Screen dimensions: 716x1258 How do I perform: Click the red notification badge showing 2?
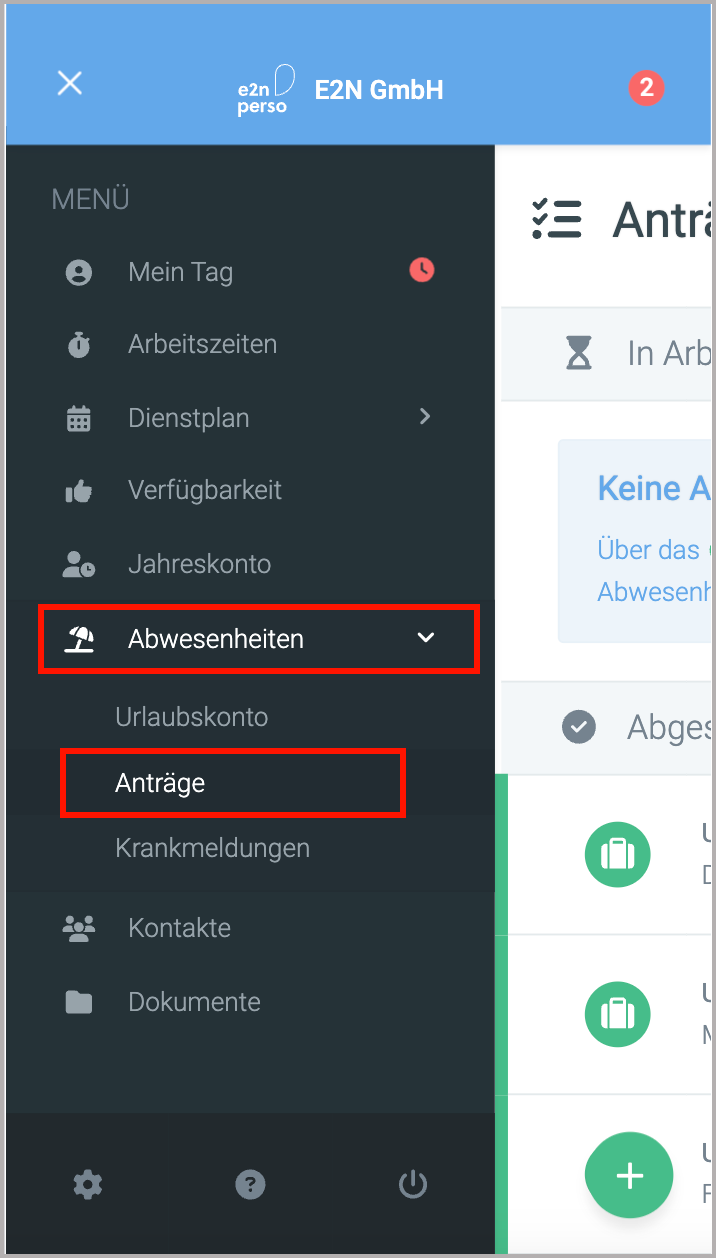[x=646, y=88]
